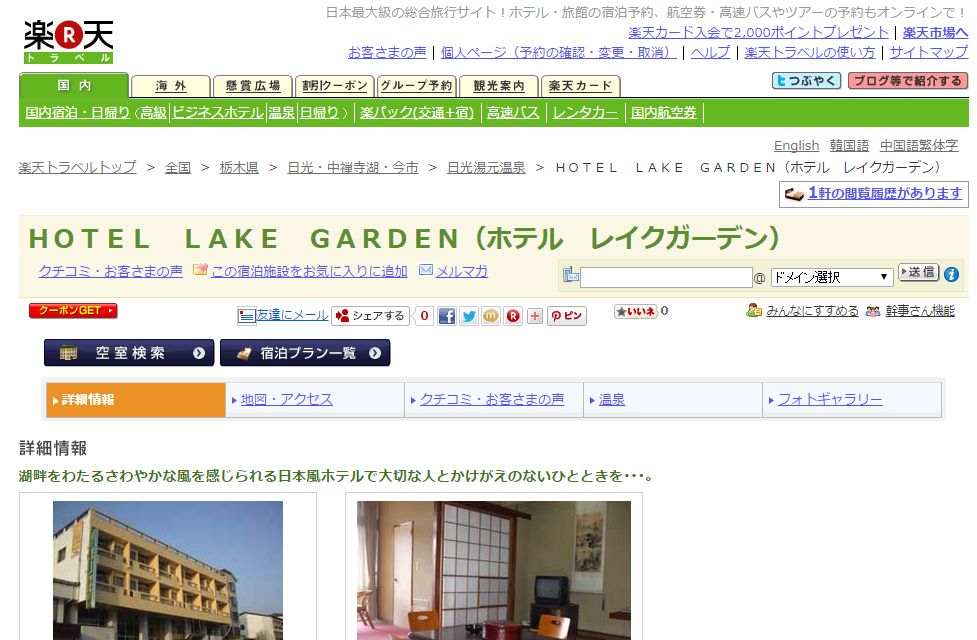Click the つぶやく button
Image resolution: width=977 pixels, height=640 pixels.
point(807,80)
